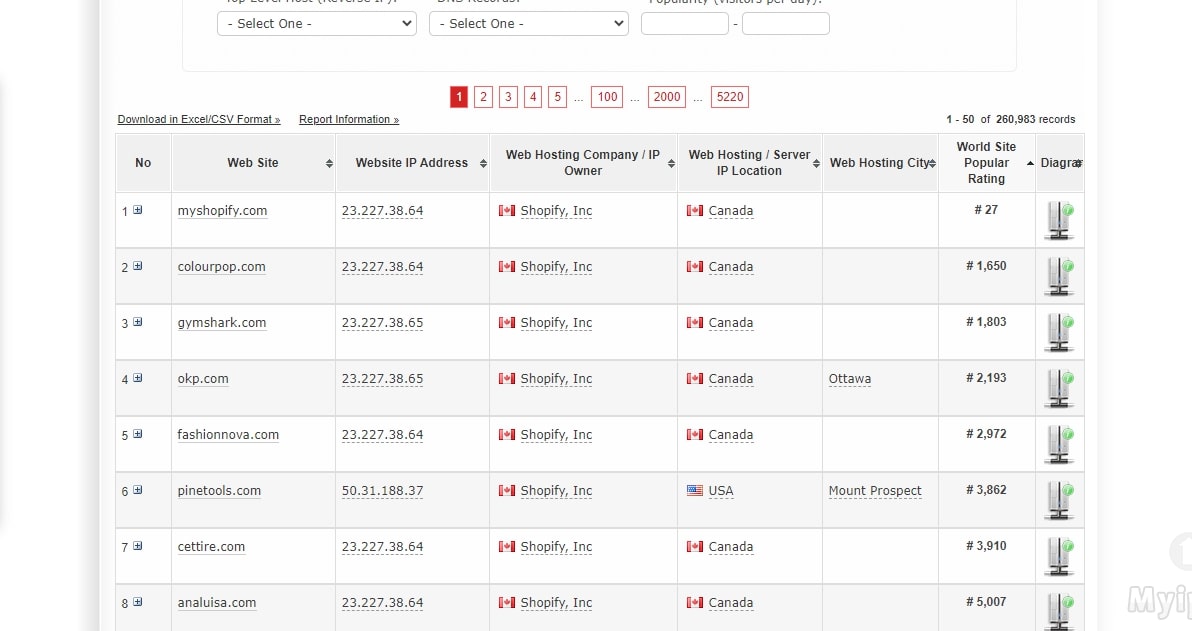Sort table by Web Site column
The width and height of the screenshot is (1192, 631).
[253, 163]
